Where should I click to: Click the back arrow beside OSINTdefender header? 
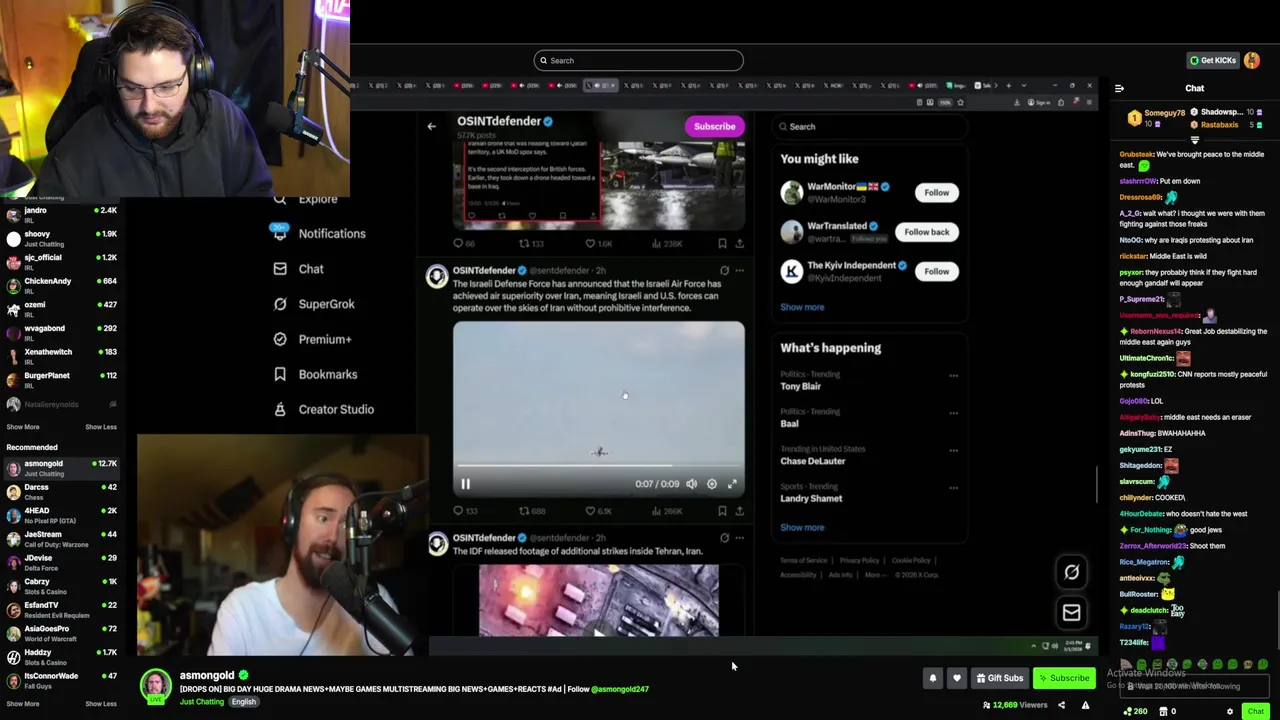[x=431, y=126]
